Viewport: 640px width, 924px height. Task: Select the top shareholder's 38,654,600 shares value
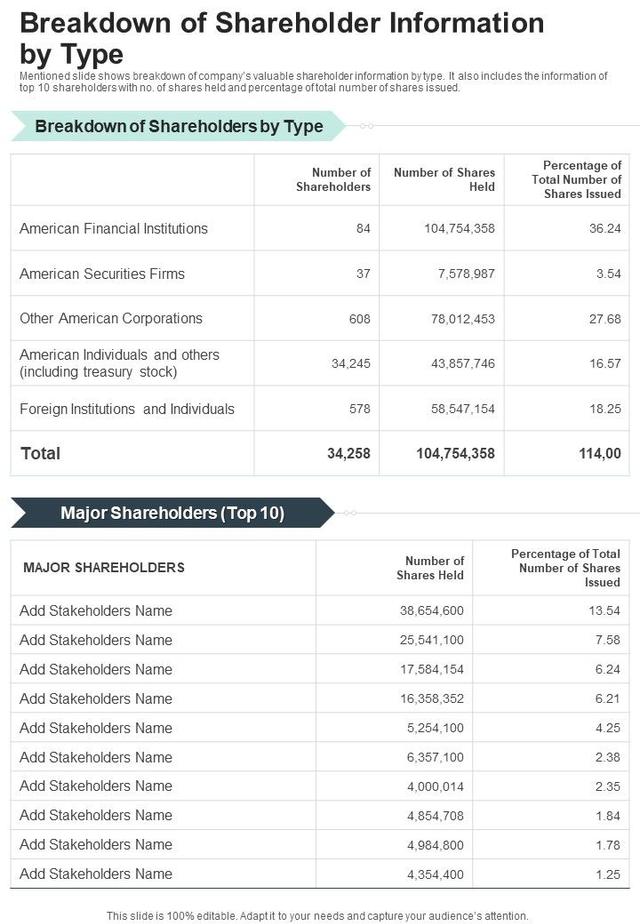(432, 611)
